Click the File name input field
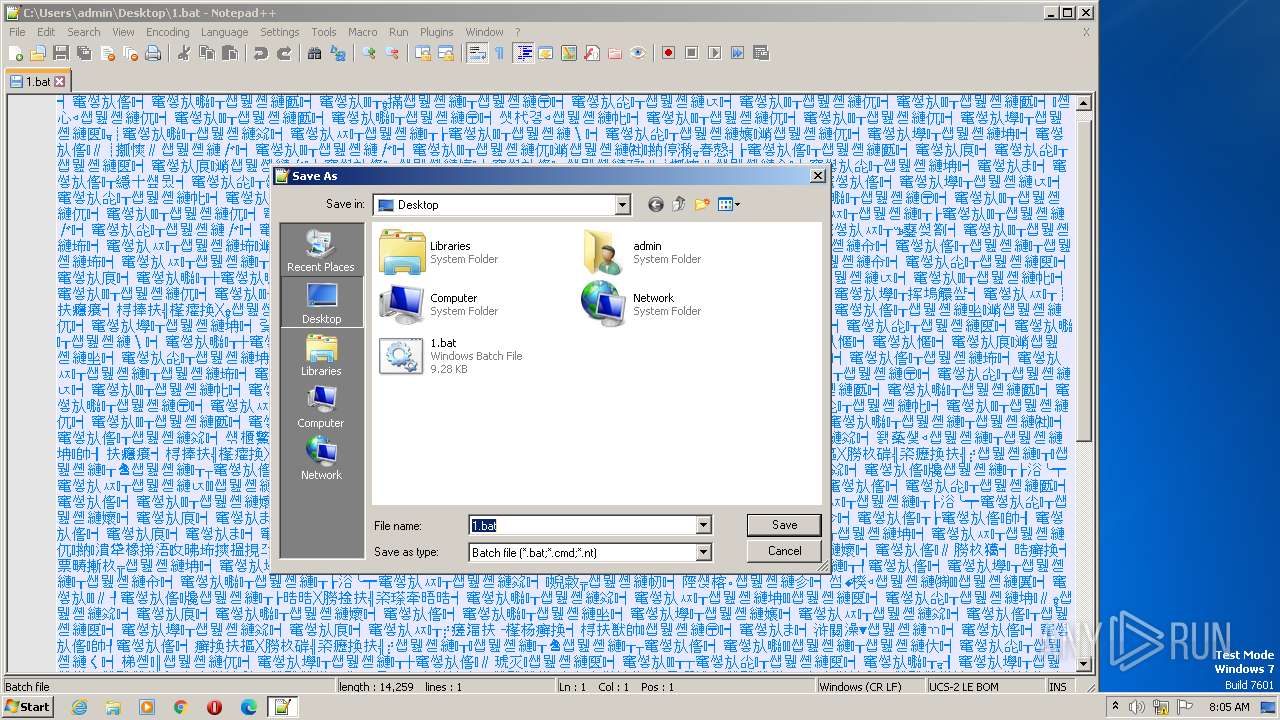 tap(582, 525)
